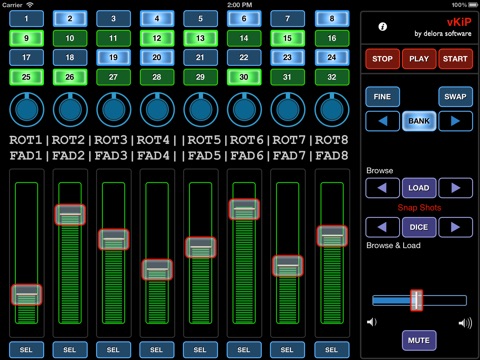Select next snapshot right of DICE
The width and height of the screenshot is (480, 360).
[x=455, y=227]
